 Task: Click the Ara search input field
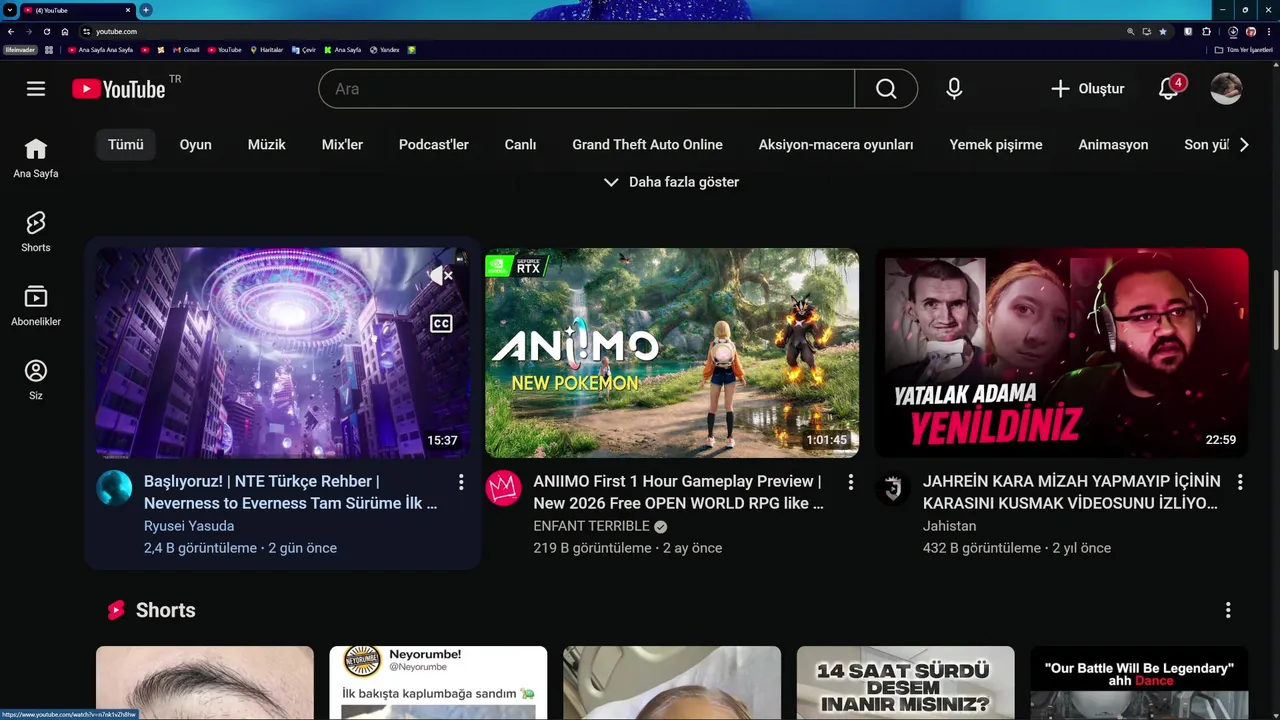[x=587, y=89]
